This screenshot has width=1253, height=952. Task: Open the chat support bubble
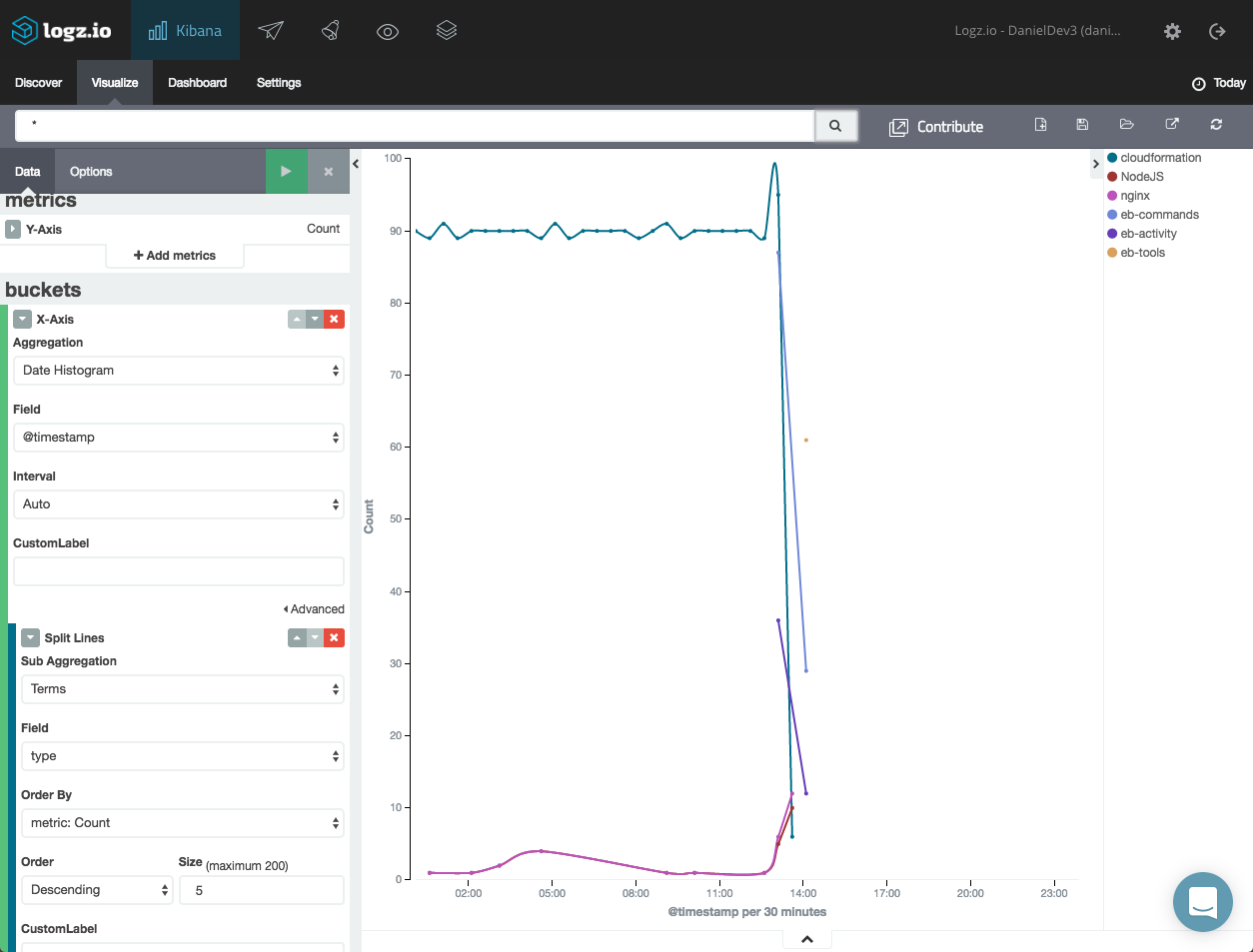1202,902
